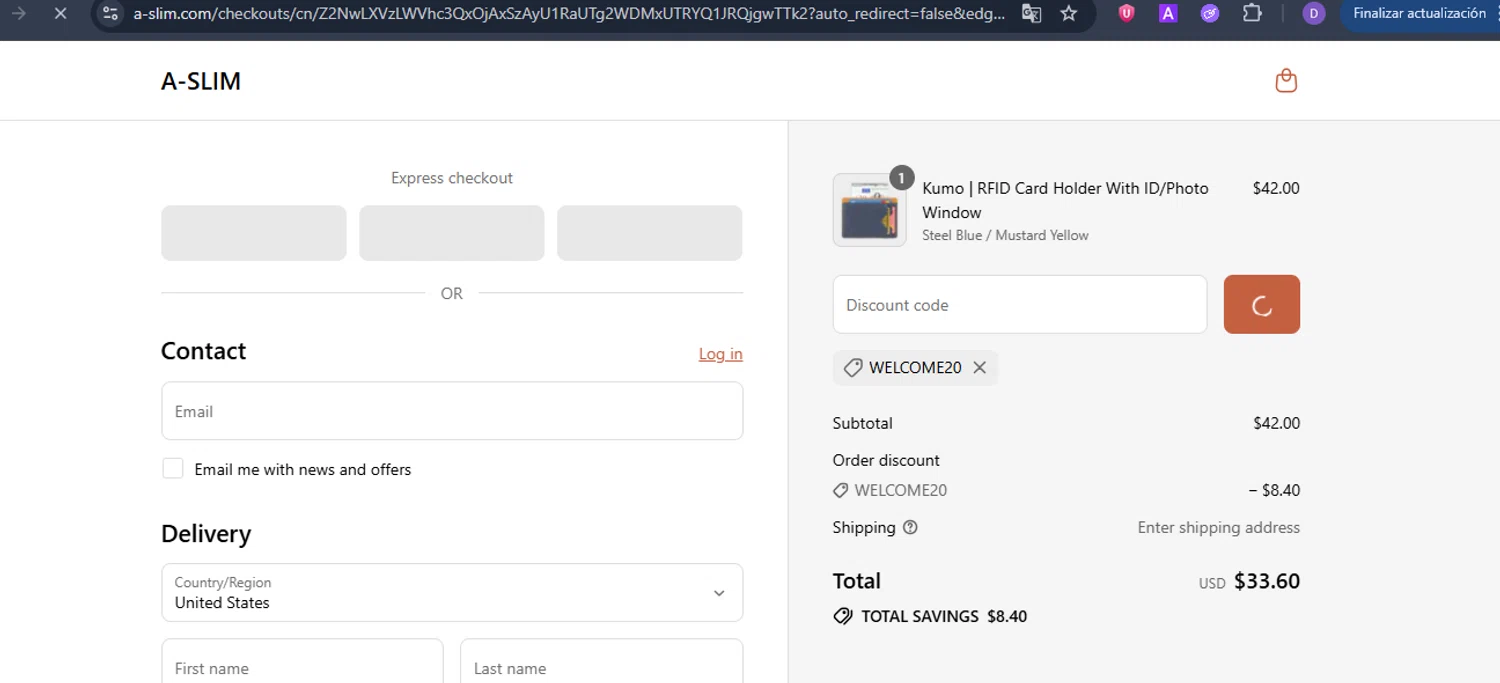Screen dimensions: 1500x683
Task: Open the purple circular extension icon
Action: click(x=1210, y=14)
